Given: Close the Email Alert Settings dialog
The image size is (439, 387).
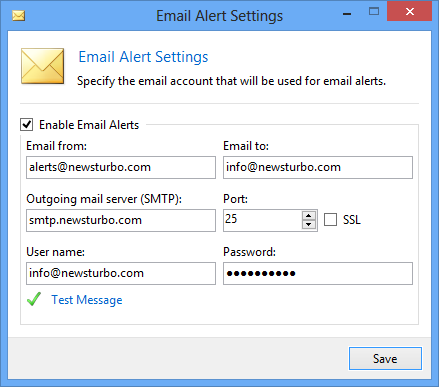Looking at the screenshot, I should [410, 12].
